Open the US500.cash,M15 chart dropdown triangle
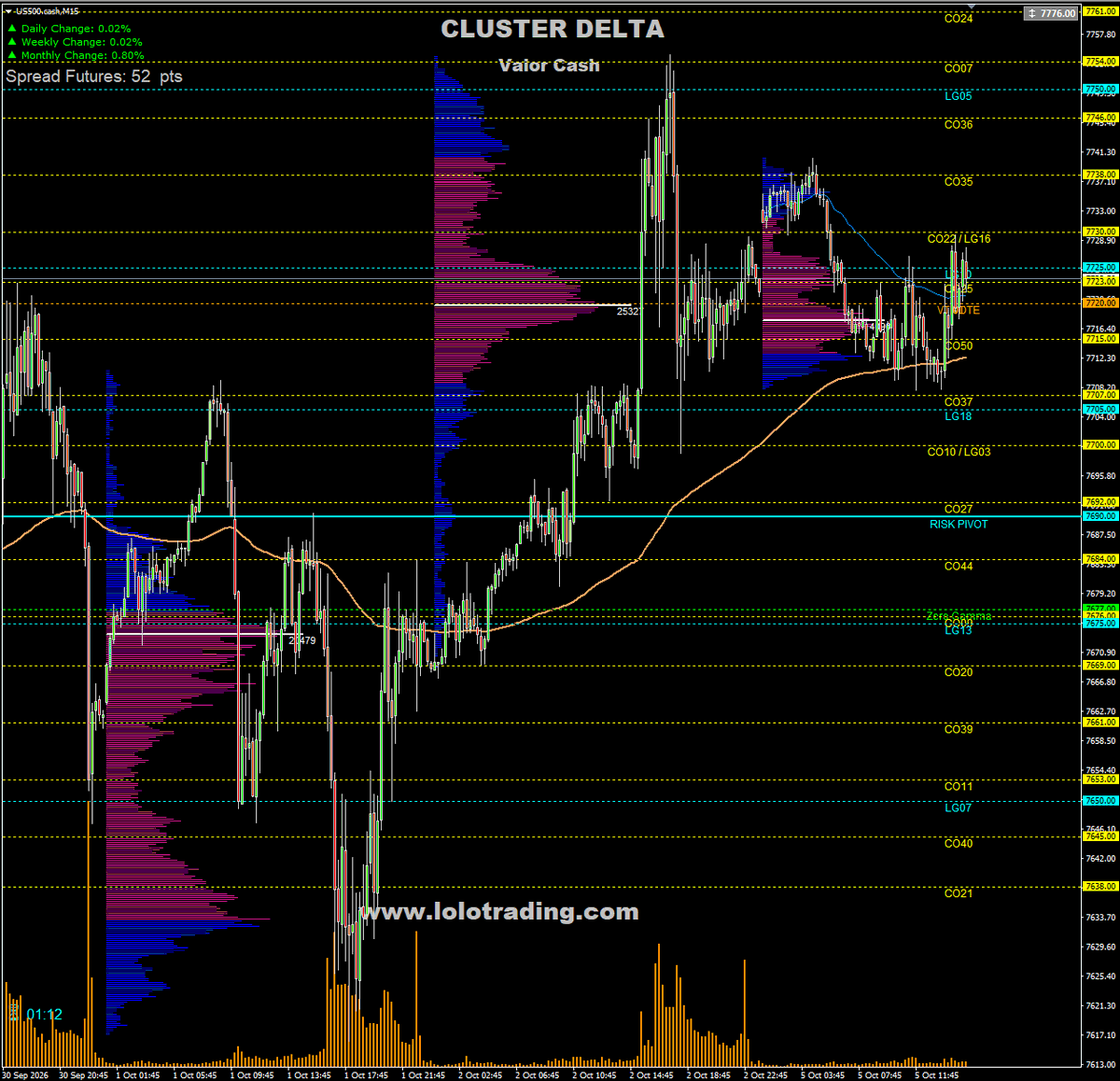This screenshot has width=1120, height=1081. (x=7, y=12)
